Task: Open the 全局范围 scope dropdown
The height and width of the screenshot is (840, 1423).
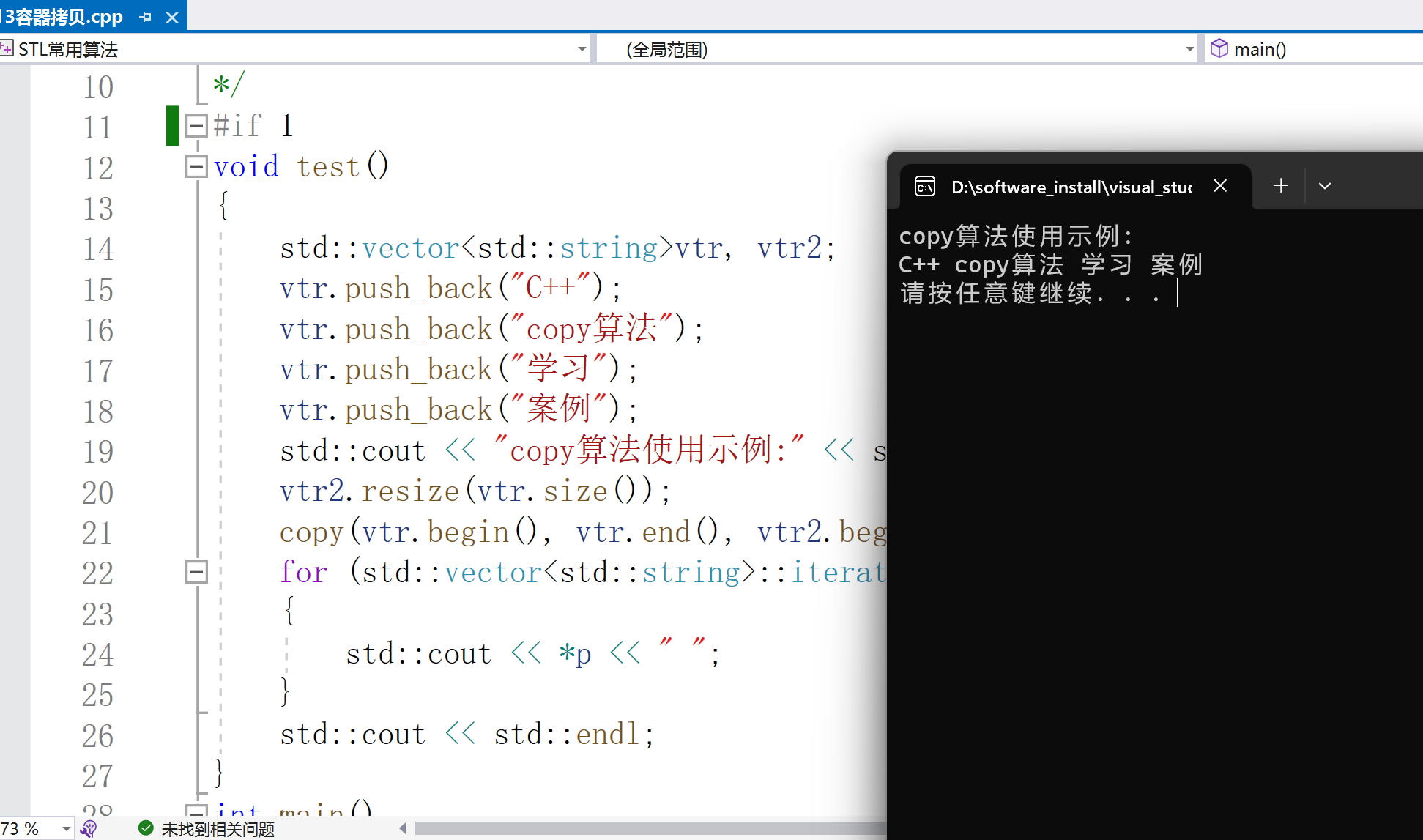Action: pos(1189,49)
